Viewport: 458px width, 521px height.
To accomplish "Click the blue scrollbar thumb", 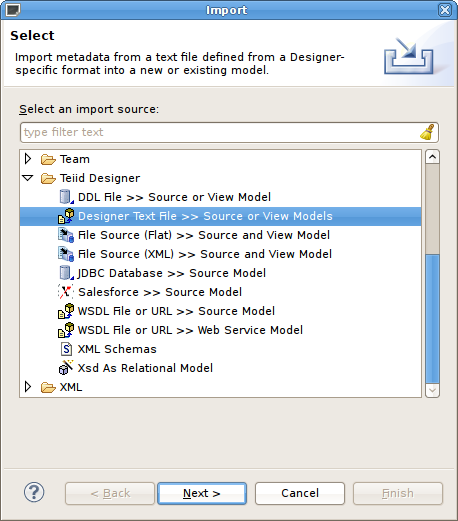I will [432, 319].
